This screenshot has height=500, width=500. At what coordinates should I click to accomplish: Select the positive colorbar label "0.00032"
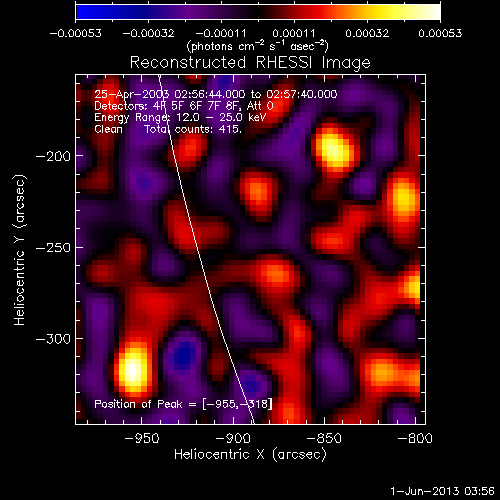[x=367, y=33]
